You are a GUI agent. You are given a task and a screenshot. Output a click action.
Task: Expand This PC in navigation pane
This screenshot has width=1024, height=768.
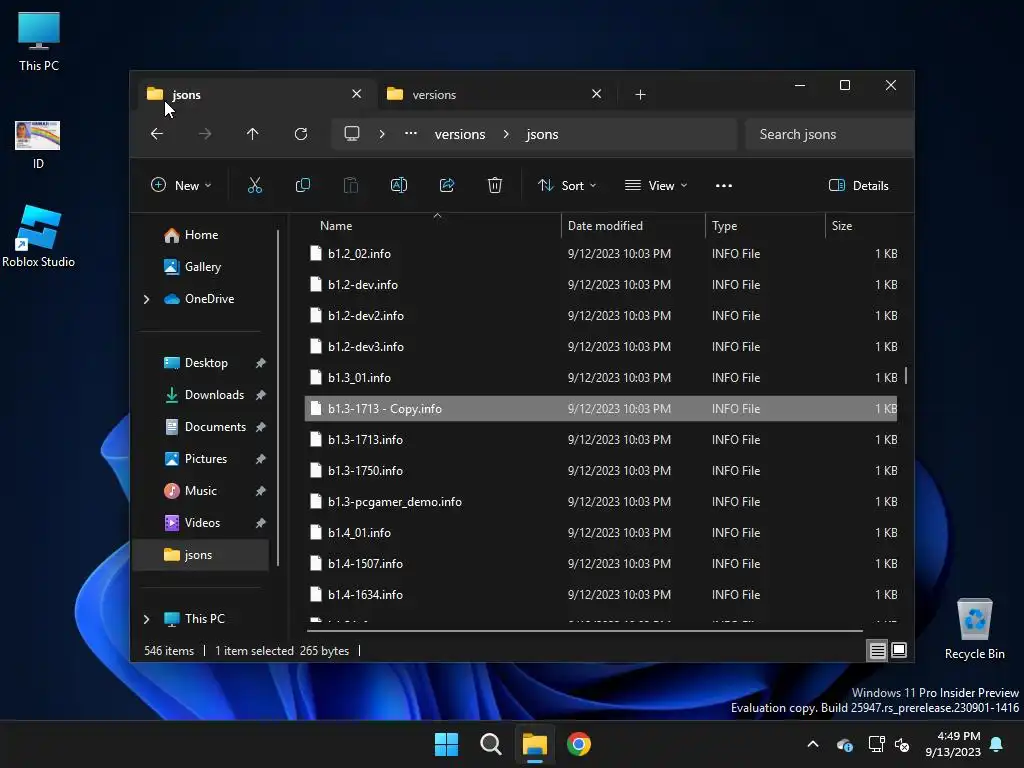[x=146, y=619]
